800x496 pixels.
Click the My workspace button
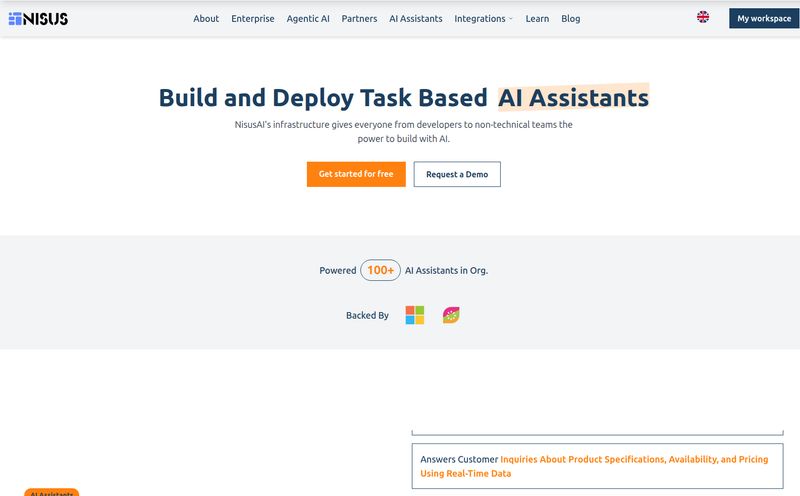(764, 18)
